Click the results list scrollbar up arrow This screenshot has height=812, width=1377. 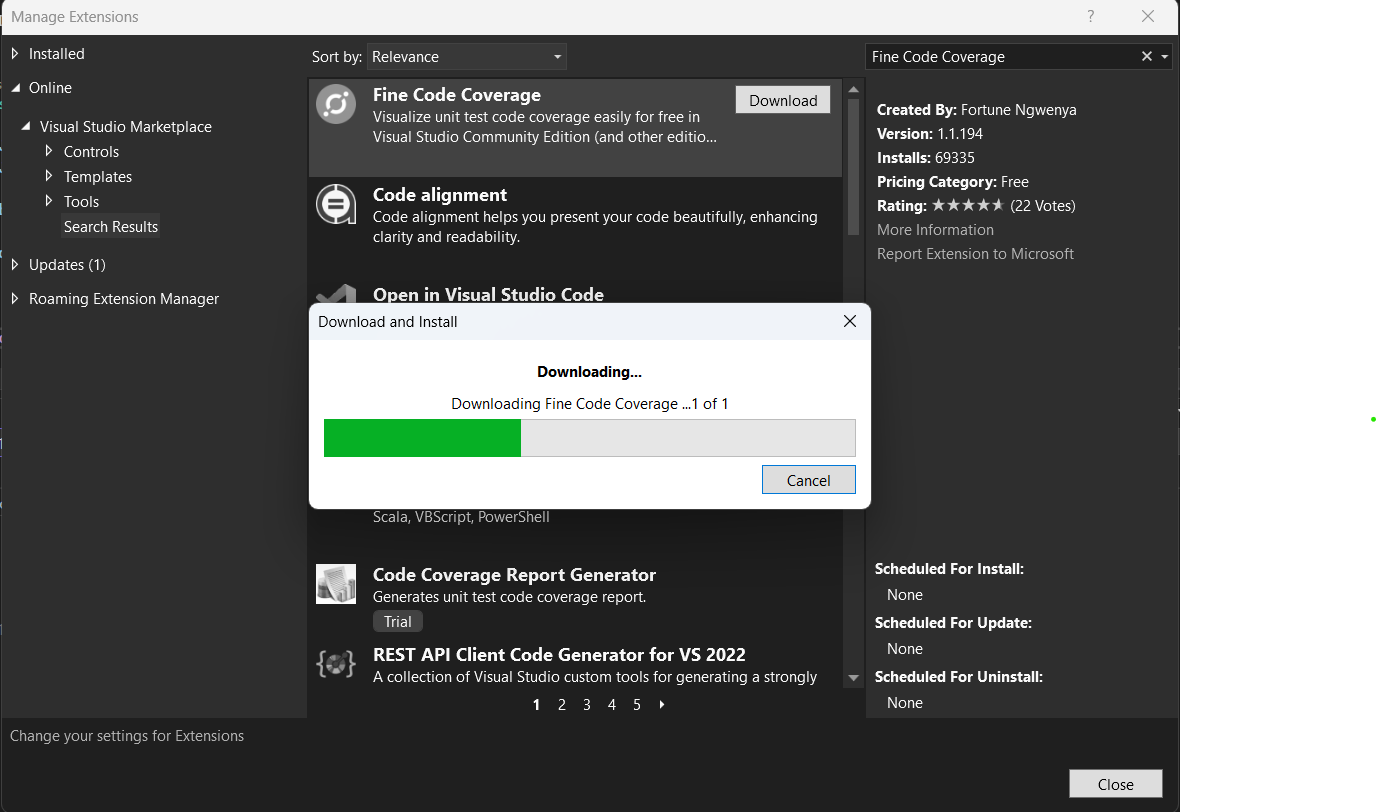pyautogui.click(x=853, y=89)
